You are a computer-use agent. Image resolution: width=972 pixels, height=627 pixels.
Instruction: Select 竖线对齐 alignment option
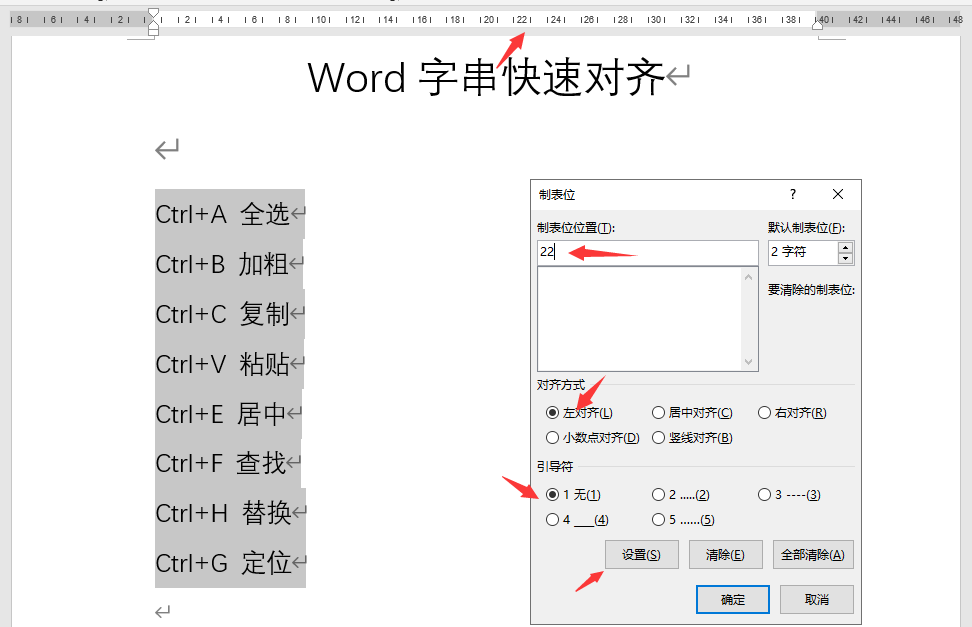pos(692,438)
